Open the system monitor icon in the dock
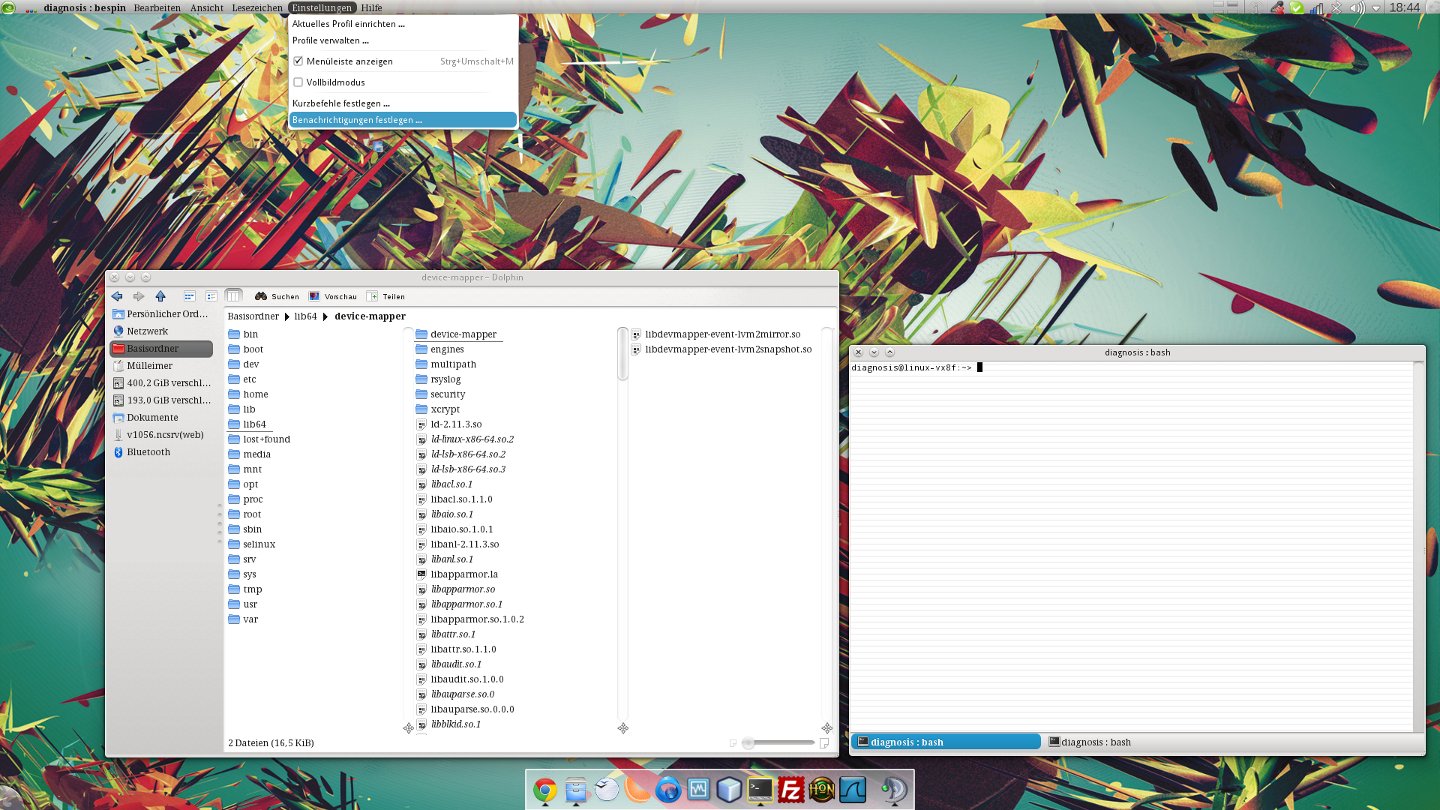 point(699,790)
